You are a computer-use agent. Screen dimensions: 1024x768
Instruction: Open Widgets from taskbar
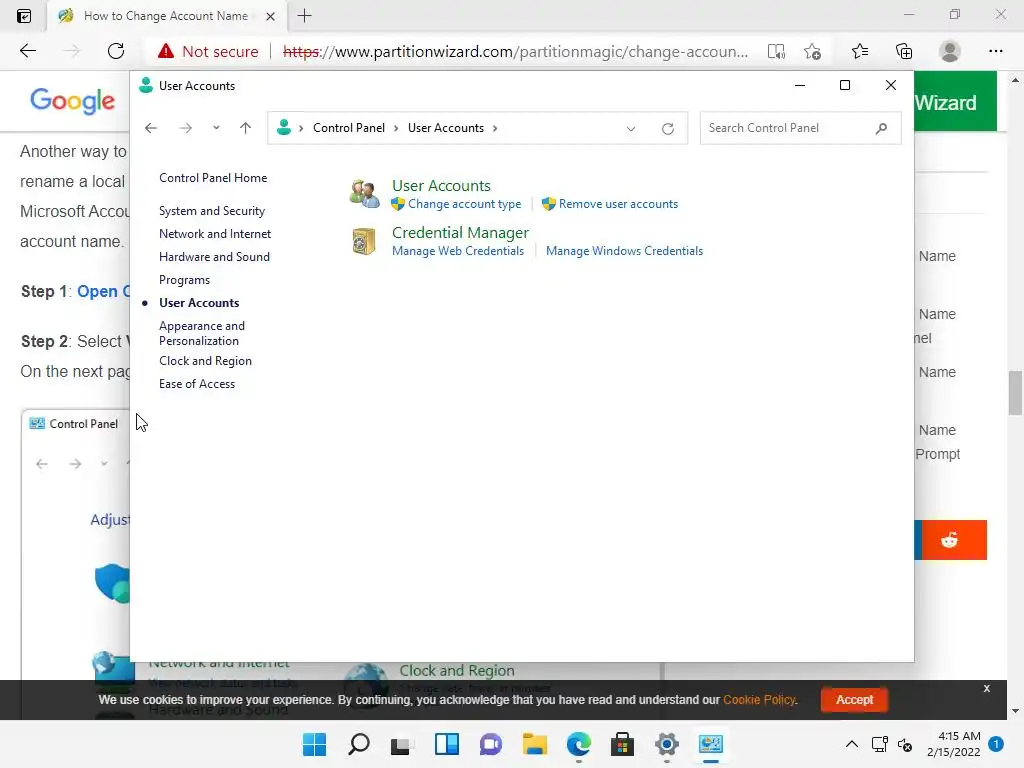tap(447, 744)
